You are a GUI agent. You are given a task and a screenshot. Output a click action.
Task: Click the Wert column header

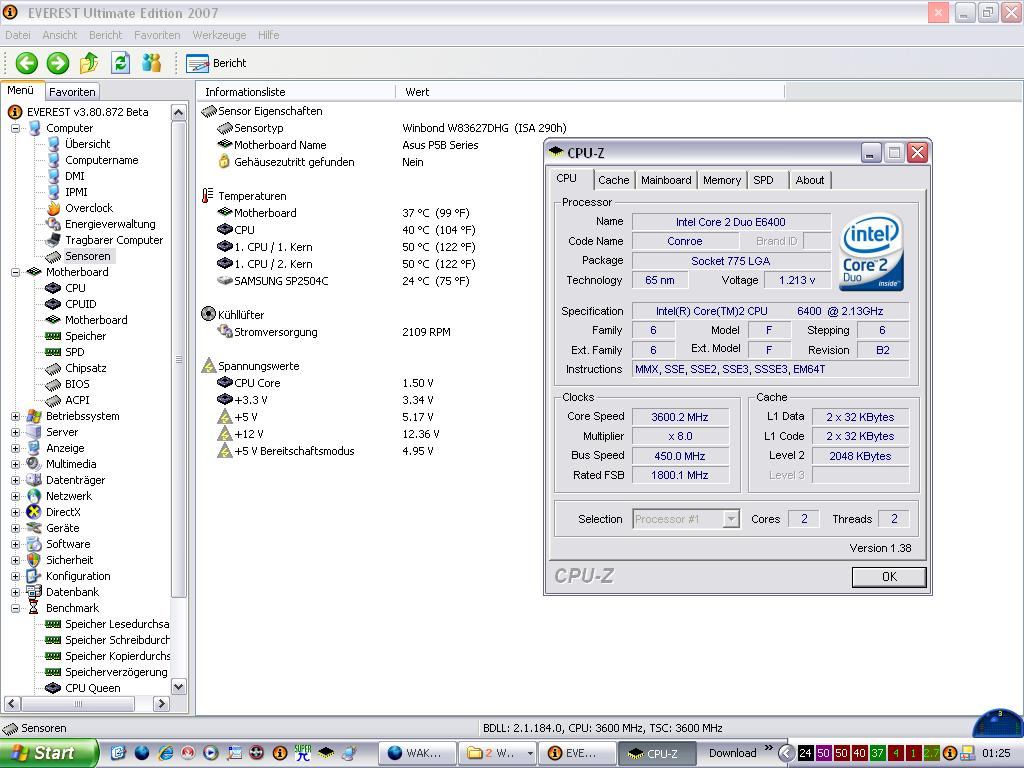coord(590,92)
